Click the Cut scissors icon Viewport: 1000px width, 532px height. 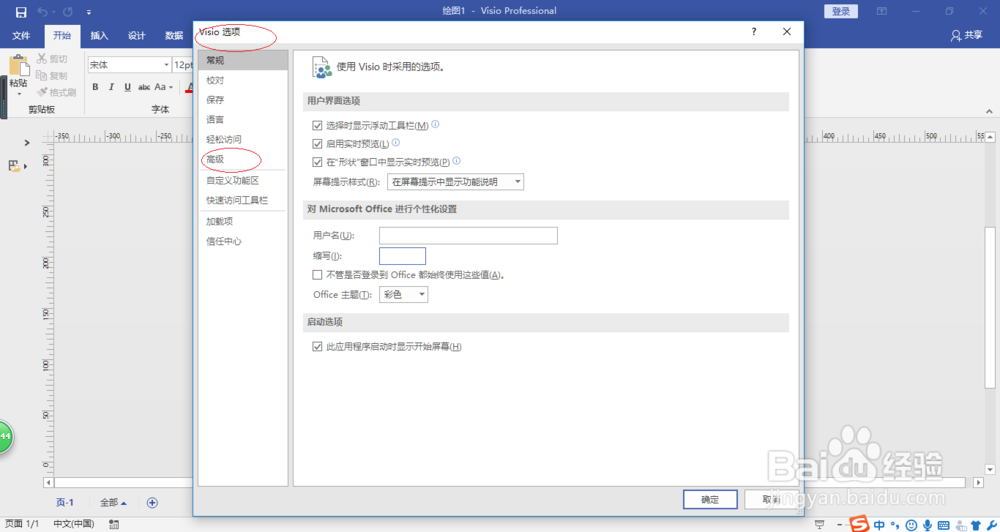pyautogui.click(x=42, y=59)
